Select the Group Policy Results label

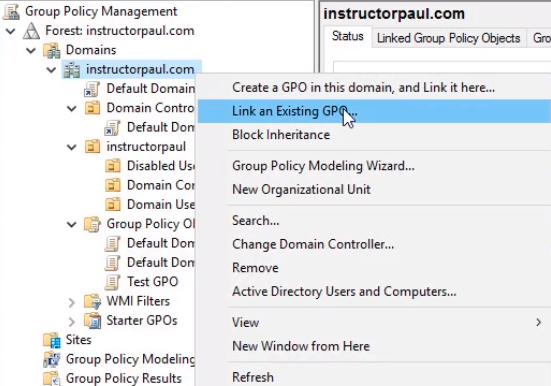123,379
